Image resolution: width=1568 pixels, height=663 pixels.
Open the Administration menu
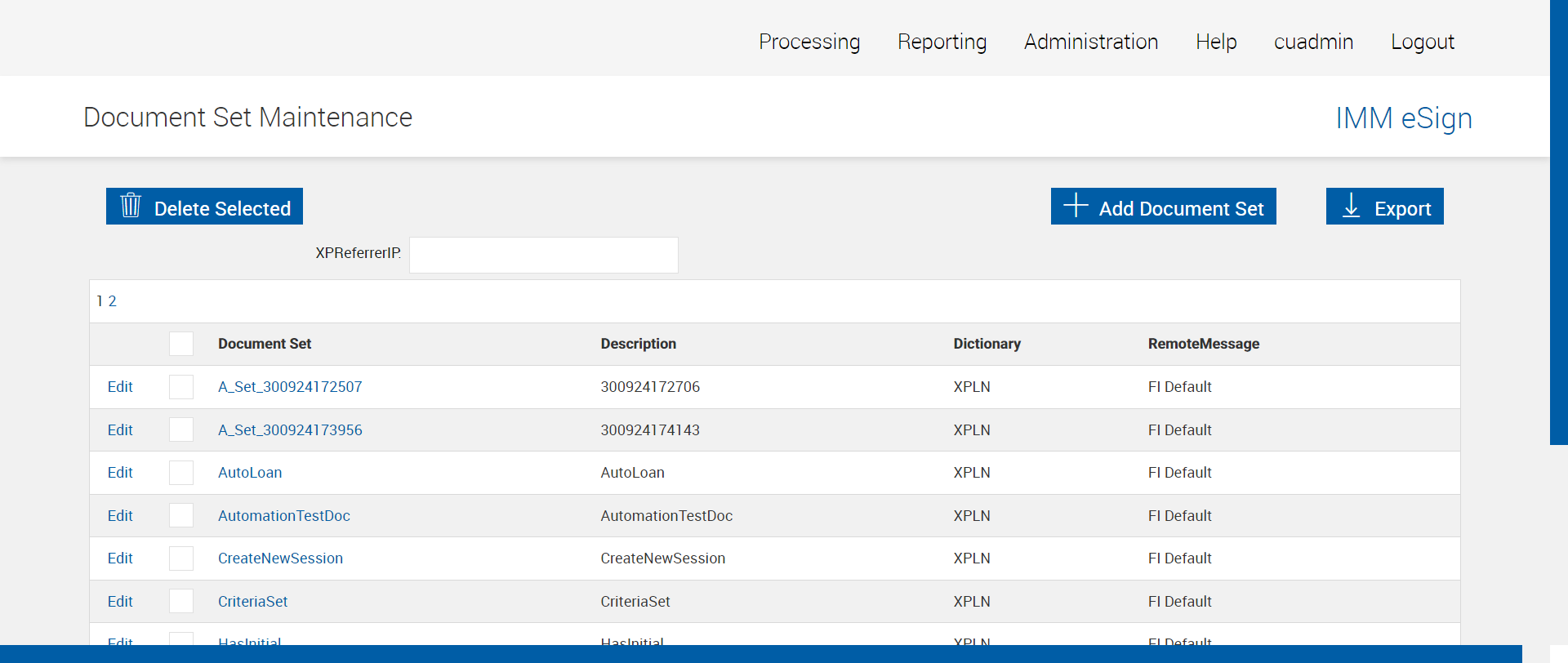[1090, 42]
